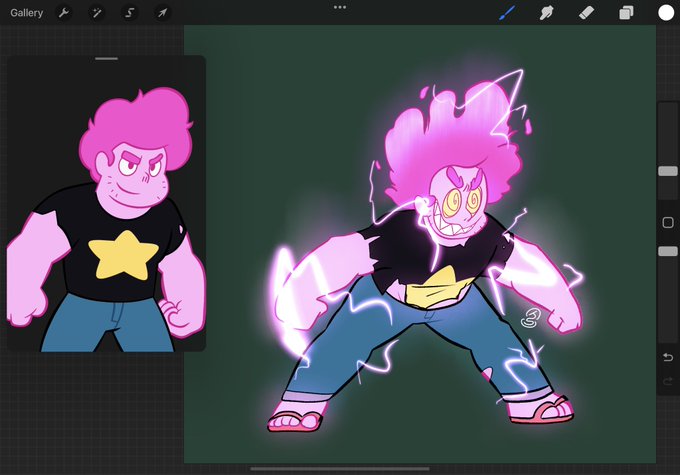This screenshot has width=680, height=475.
Task: Click the reference window's top drag handle
Action: (x=107, y=59)
